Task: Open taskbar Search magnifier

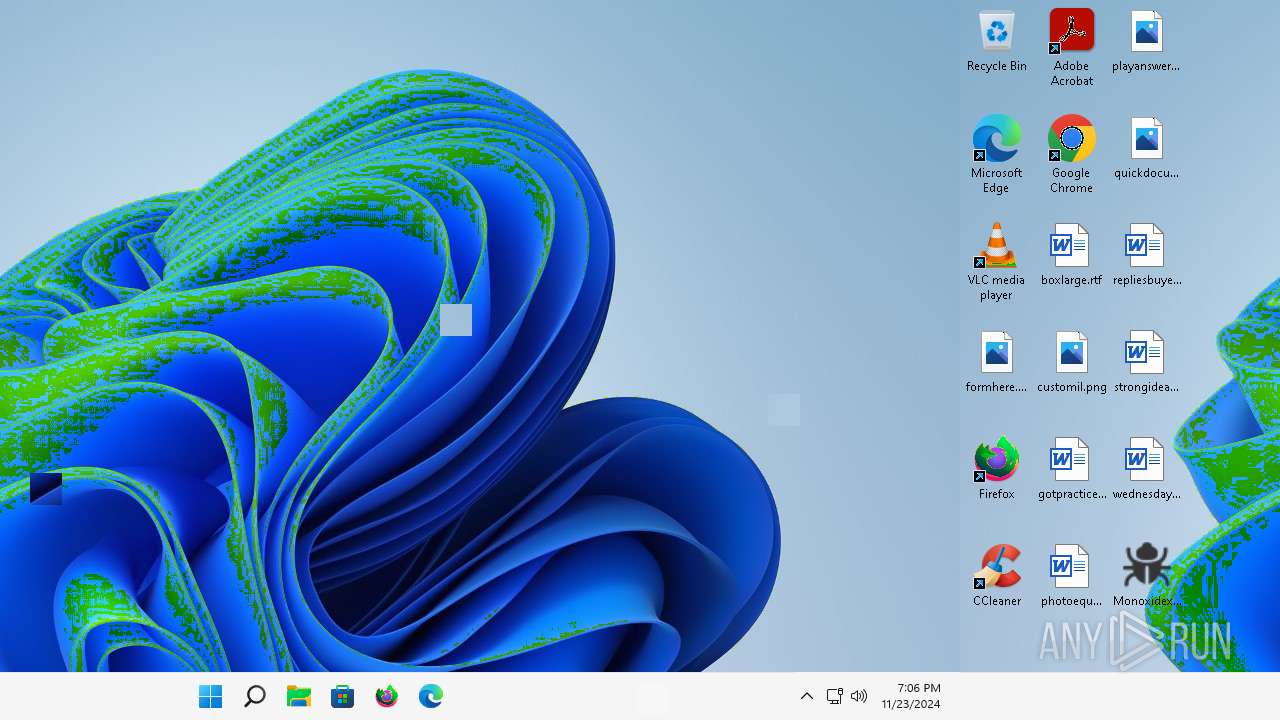Action: (x=255, y=697)
